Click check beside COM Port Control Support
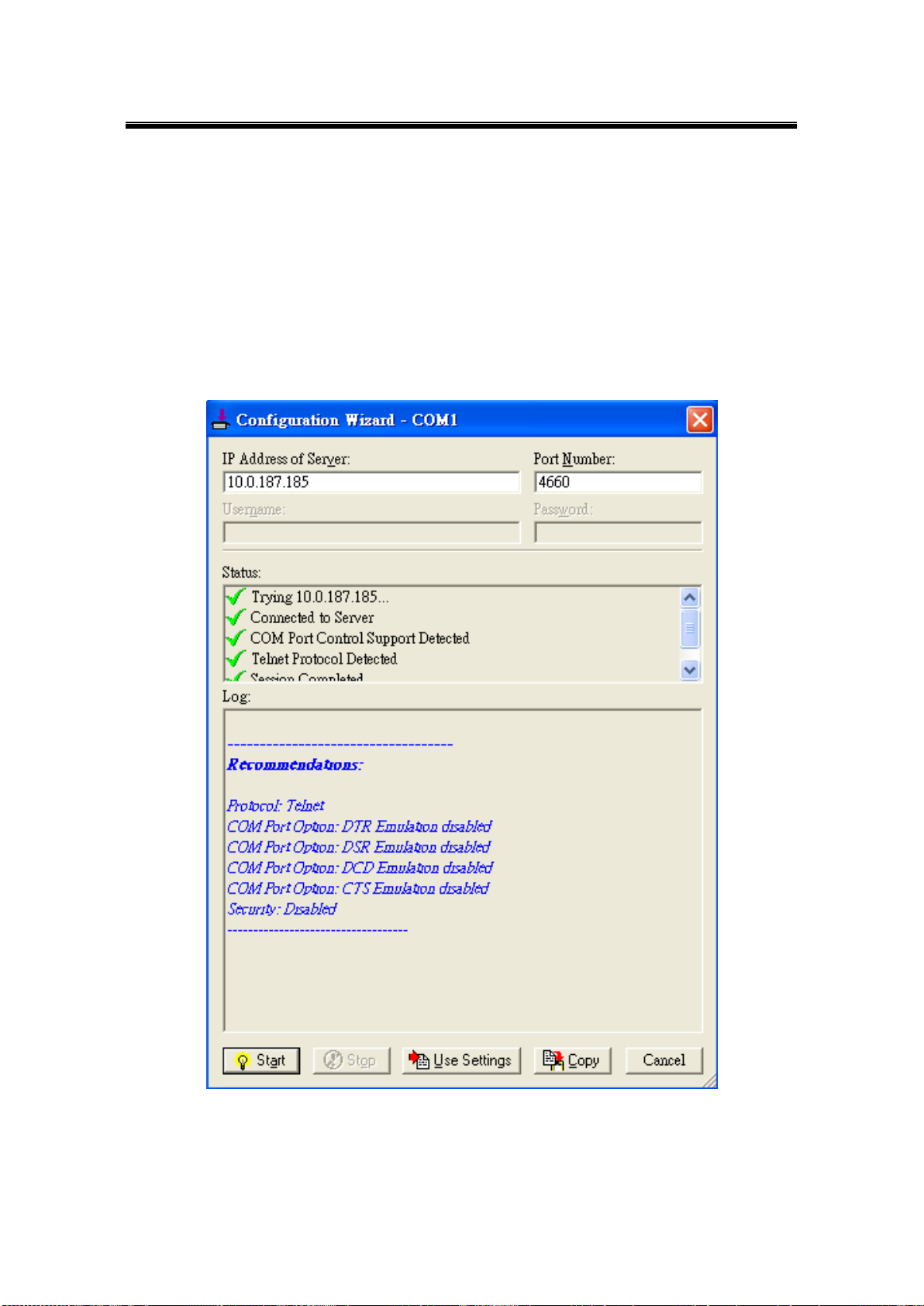 click(x=236, y=638)
